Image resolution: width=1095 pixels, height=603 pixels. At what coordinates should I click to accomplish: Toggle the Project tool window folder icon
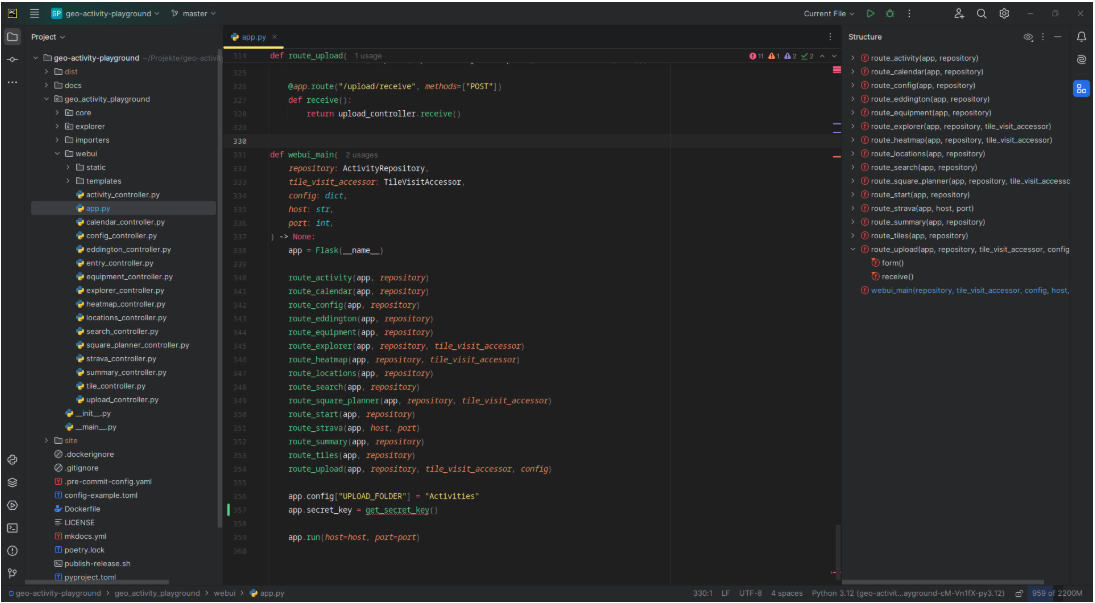pyautogui.click(x=12, y=37)
